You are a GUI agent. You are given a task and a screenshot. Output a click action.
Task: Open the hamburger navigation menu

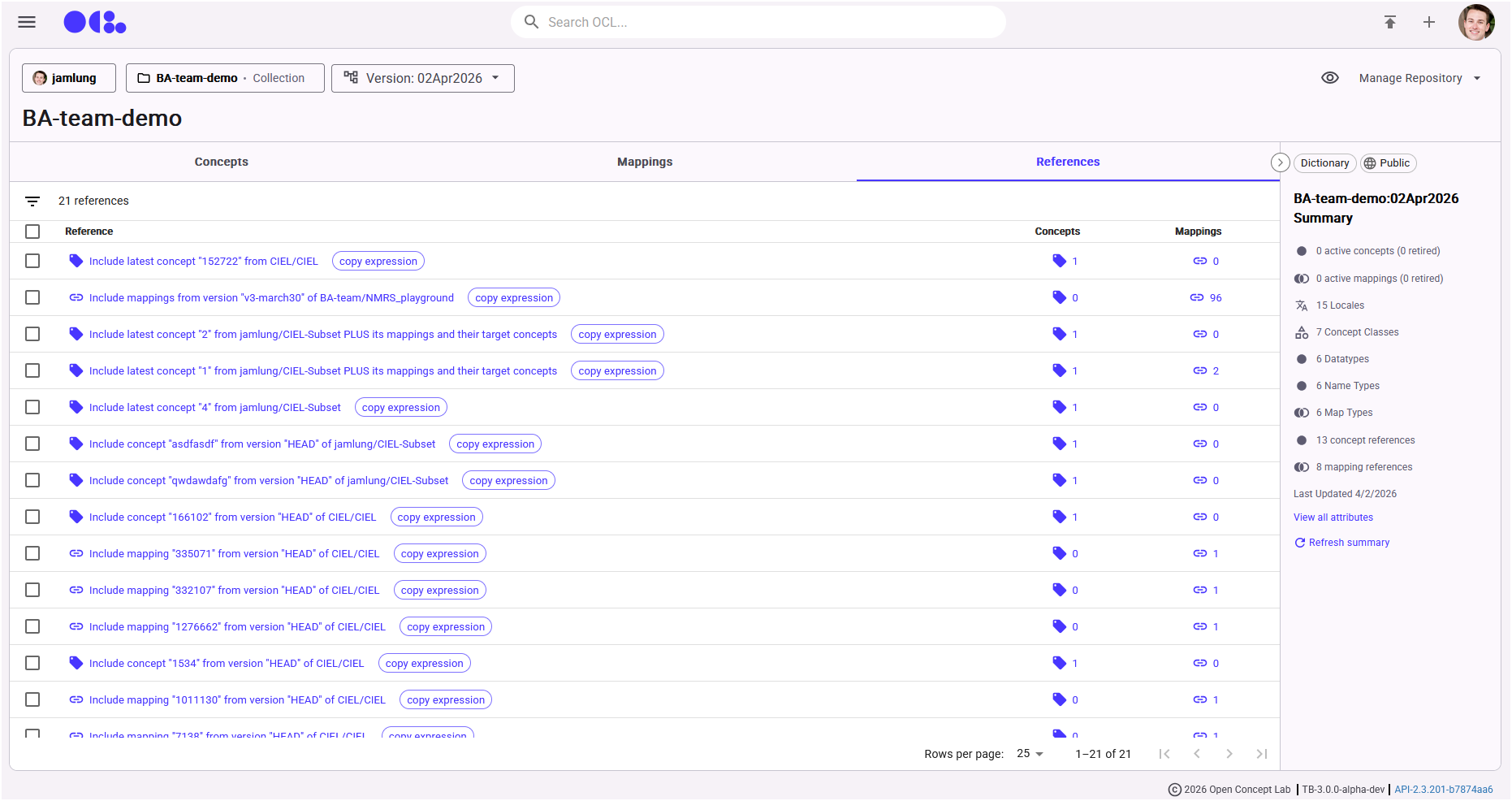[27, 22]
